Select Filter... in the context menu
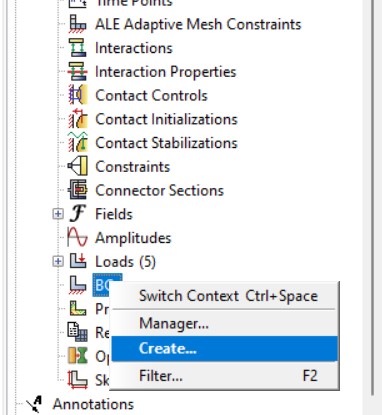This screenshot has height=415, width=382. (x=225, y=376)
